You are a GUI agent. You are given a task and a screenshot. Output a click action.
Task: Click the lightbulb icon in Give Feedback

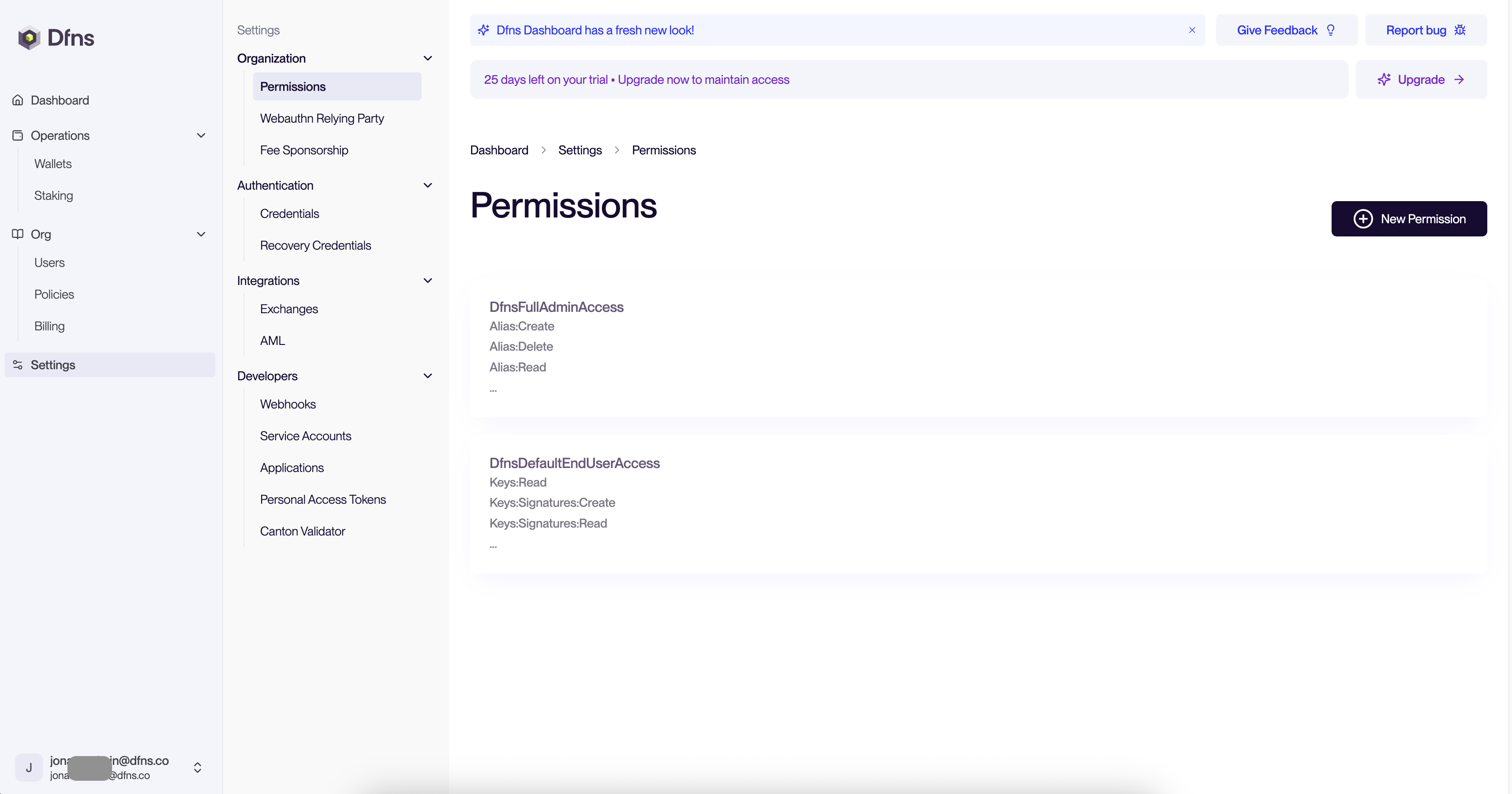(1331, 30)
